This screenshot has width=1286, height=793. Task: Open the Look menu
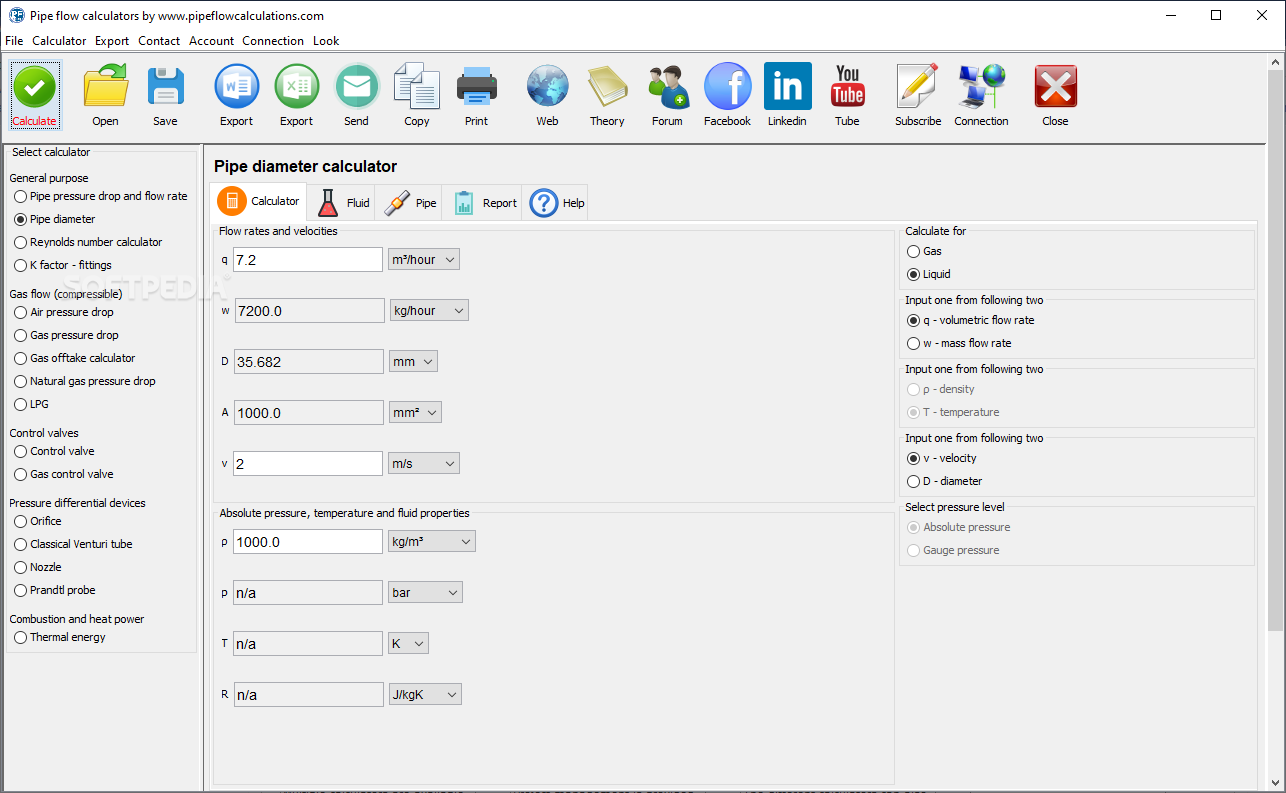tap(326, 41)
